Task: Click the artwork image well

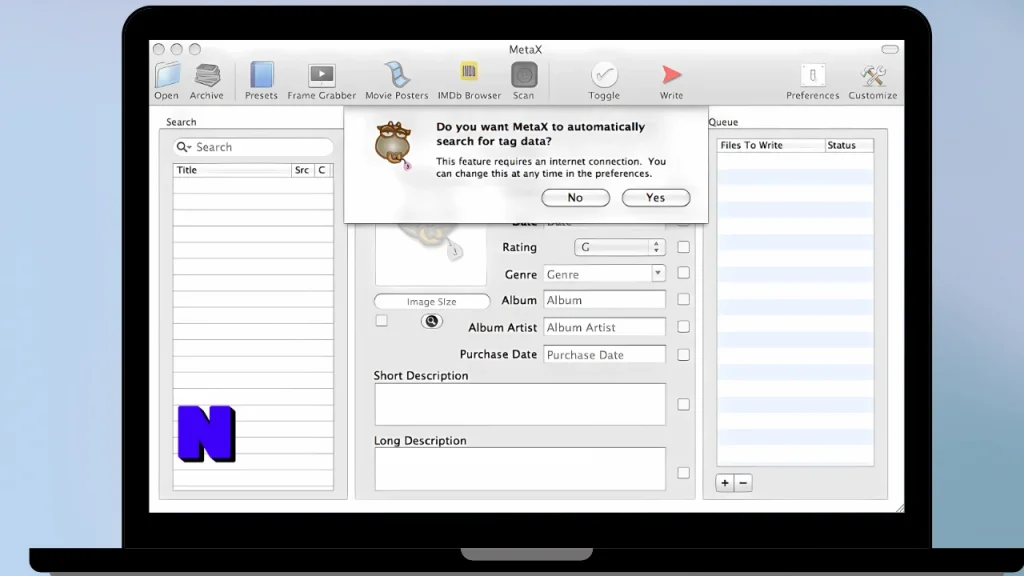Action: click(x=430, y=253)
